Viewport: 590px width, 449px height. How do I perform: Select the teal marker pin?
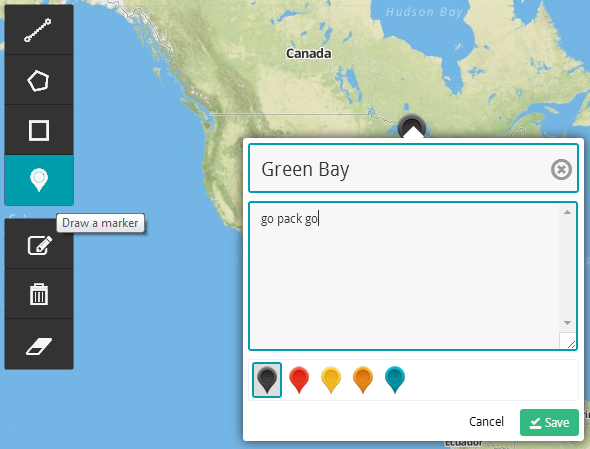point(395,380)
